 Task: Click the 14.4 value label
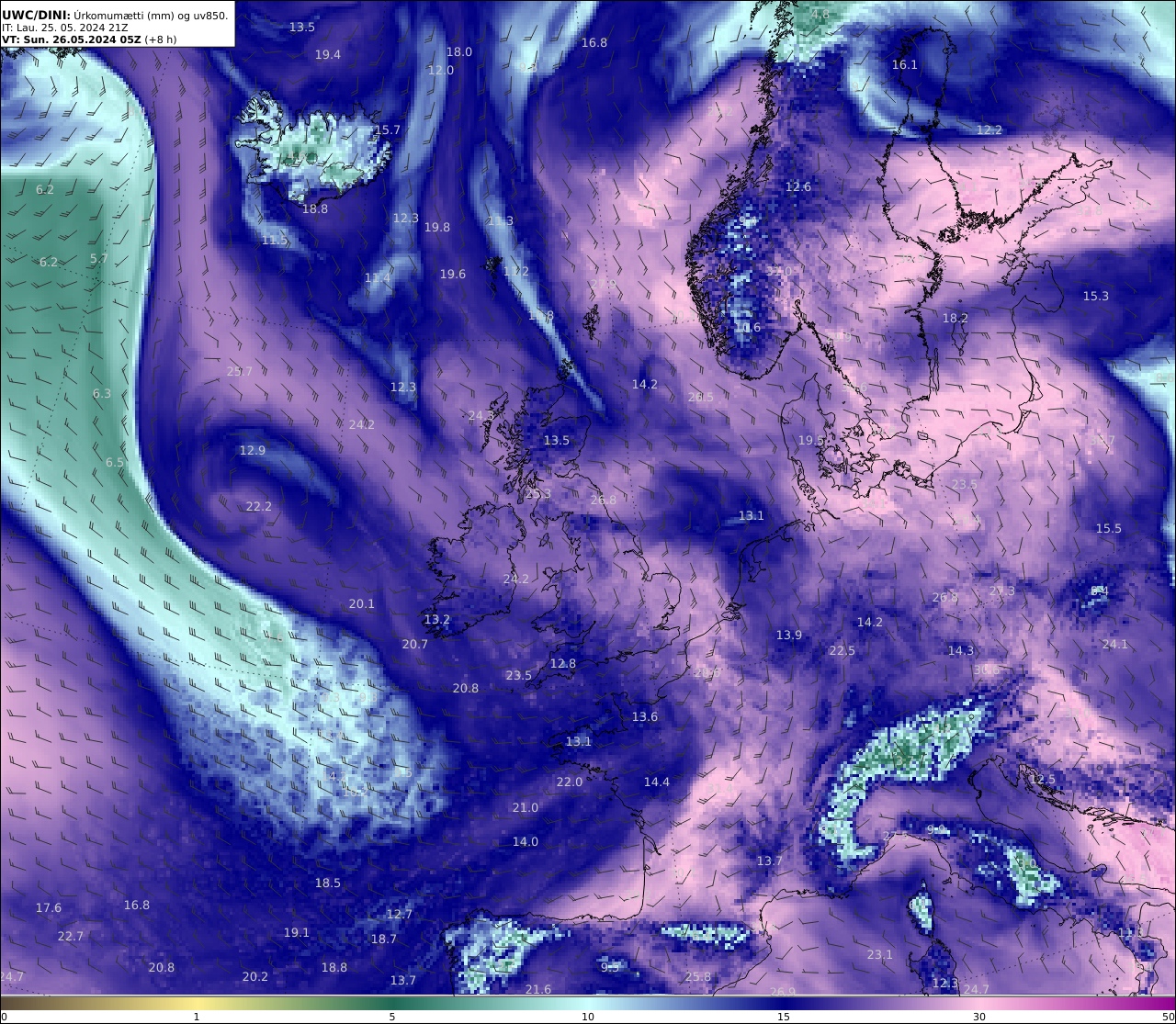point(657,782)
